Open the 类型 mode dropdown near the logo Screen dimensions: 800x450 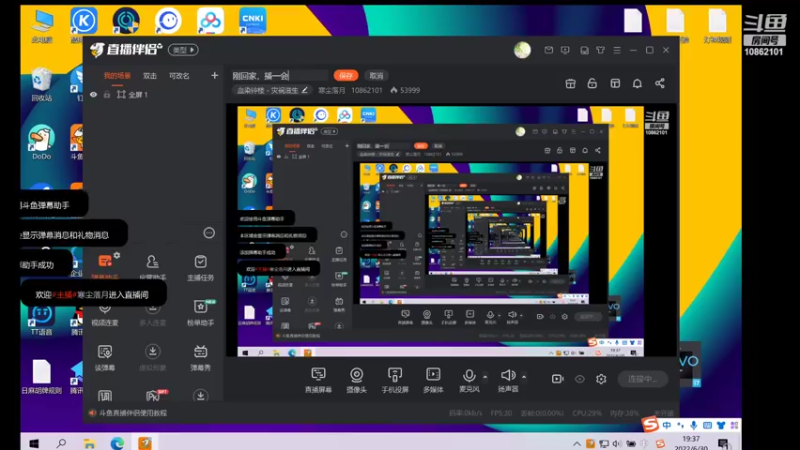click(x=183, y=50)
